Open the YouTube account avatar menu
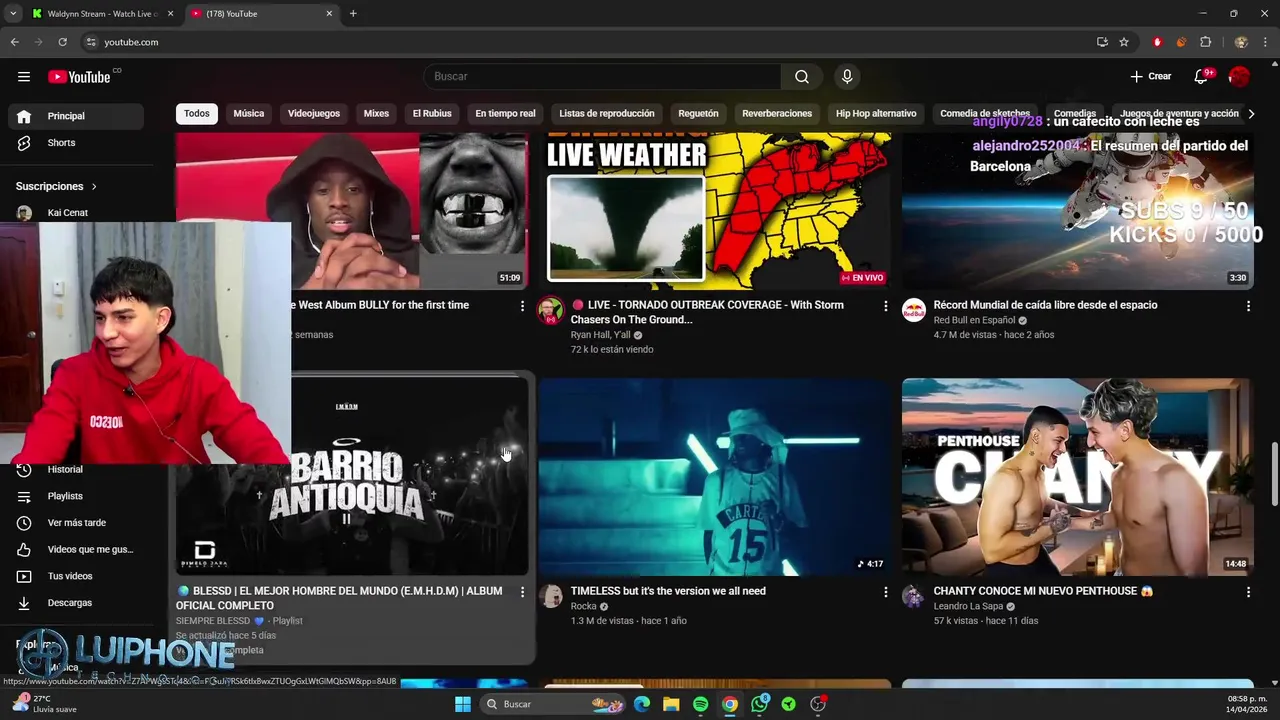The image size is (1280, 720). [x=1239, y=77]
